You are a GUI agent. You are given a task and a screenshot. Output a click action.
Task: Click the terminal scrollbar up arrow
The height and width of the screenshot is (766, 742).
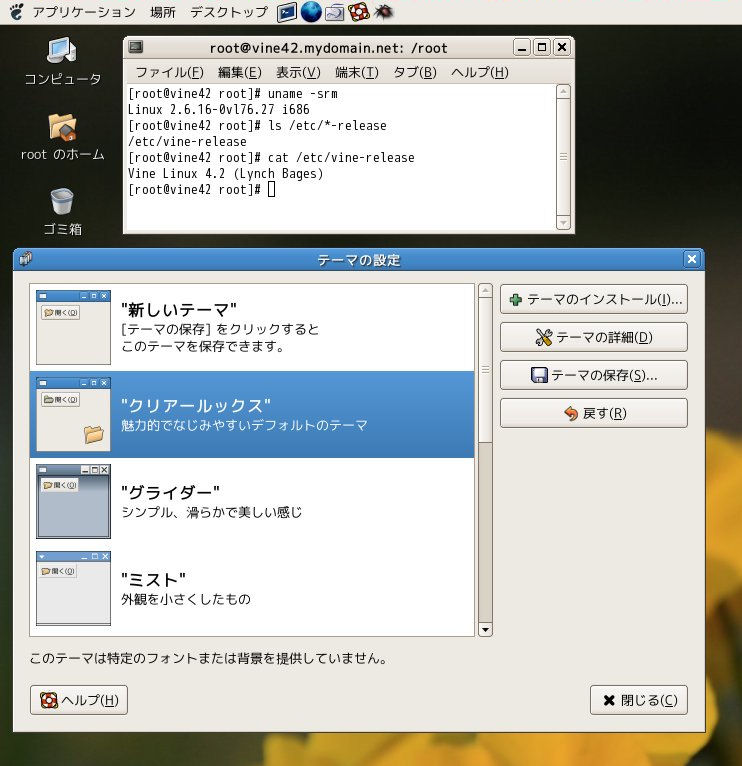click(x=563, y=91)
